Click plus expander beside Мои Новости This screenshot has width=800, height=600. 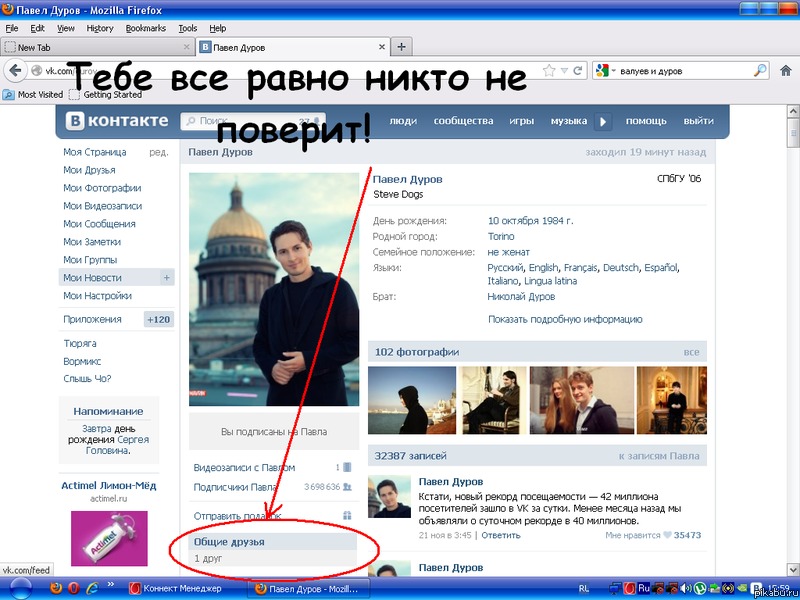point(166,278)
